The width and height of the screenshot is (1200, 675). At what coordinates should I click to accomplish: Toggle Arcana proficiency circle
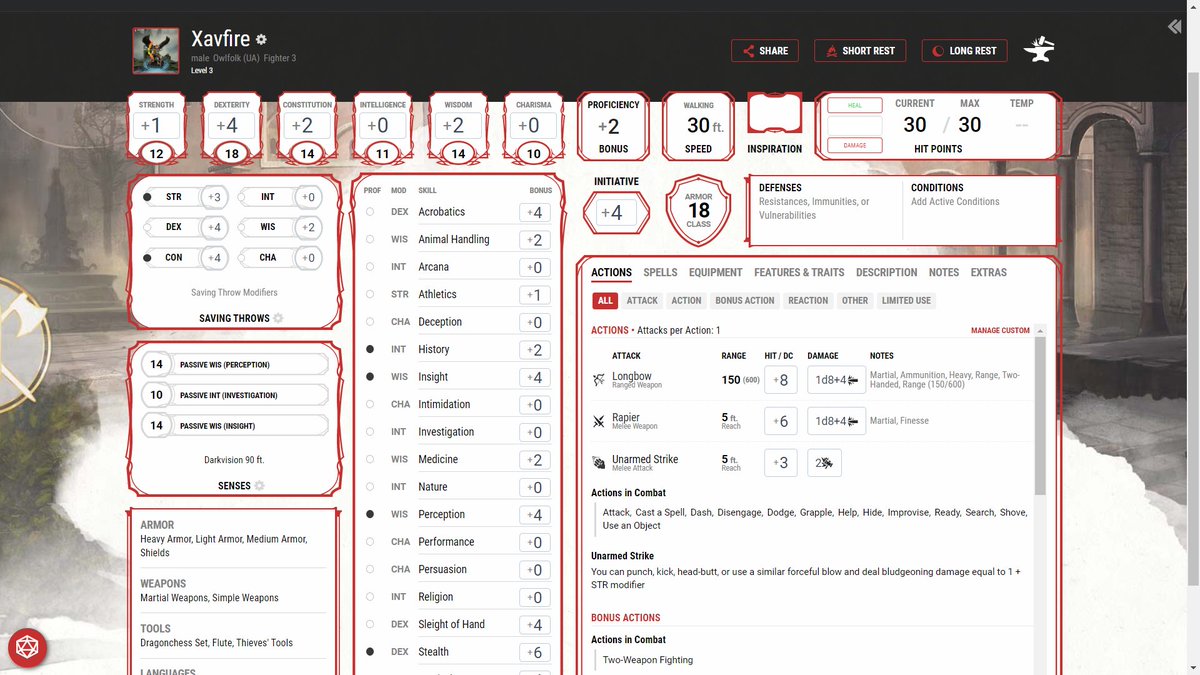pyautogui.click(x=370, y=267)
